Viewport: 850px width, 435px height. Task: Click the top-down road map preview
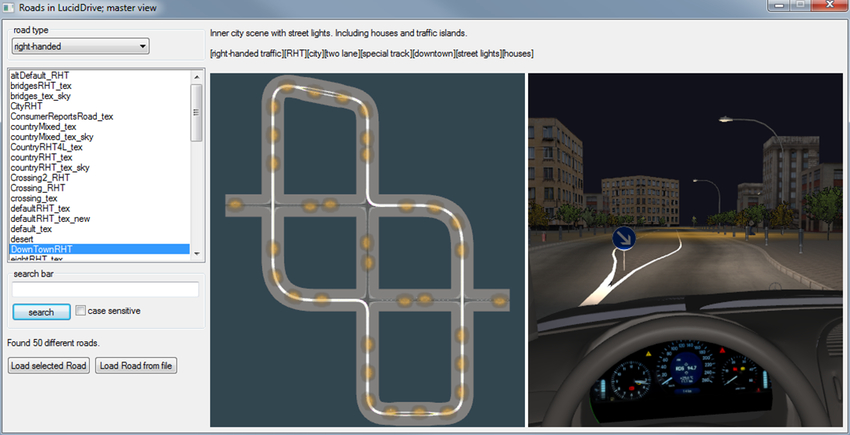click(x=367, y=250)
